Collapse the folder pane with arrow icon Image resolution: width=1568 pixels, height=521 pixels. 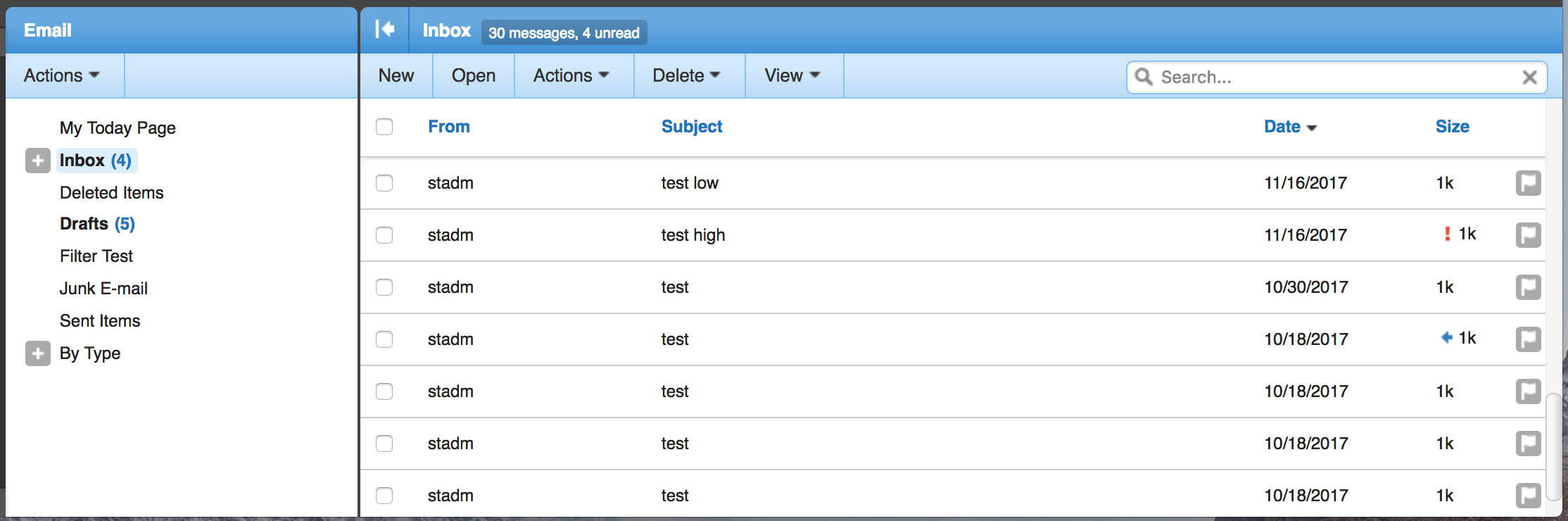pyautogui.click(x=384, y=30)
